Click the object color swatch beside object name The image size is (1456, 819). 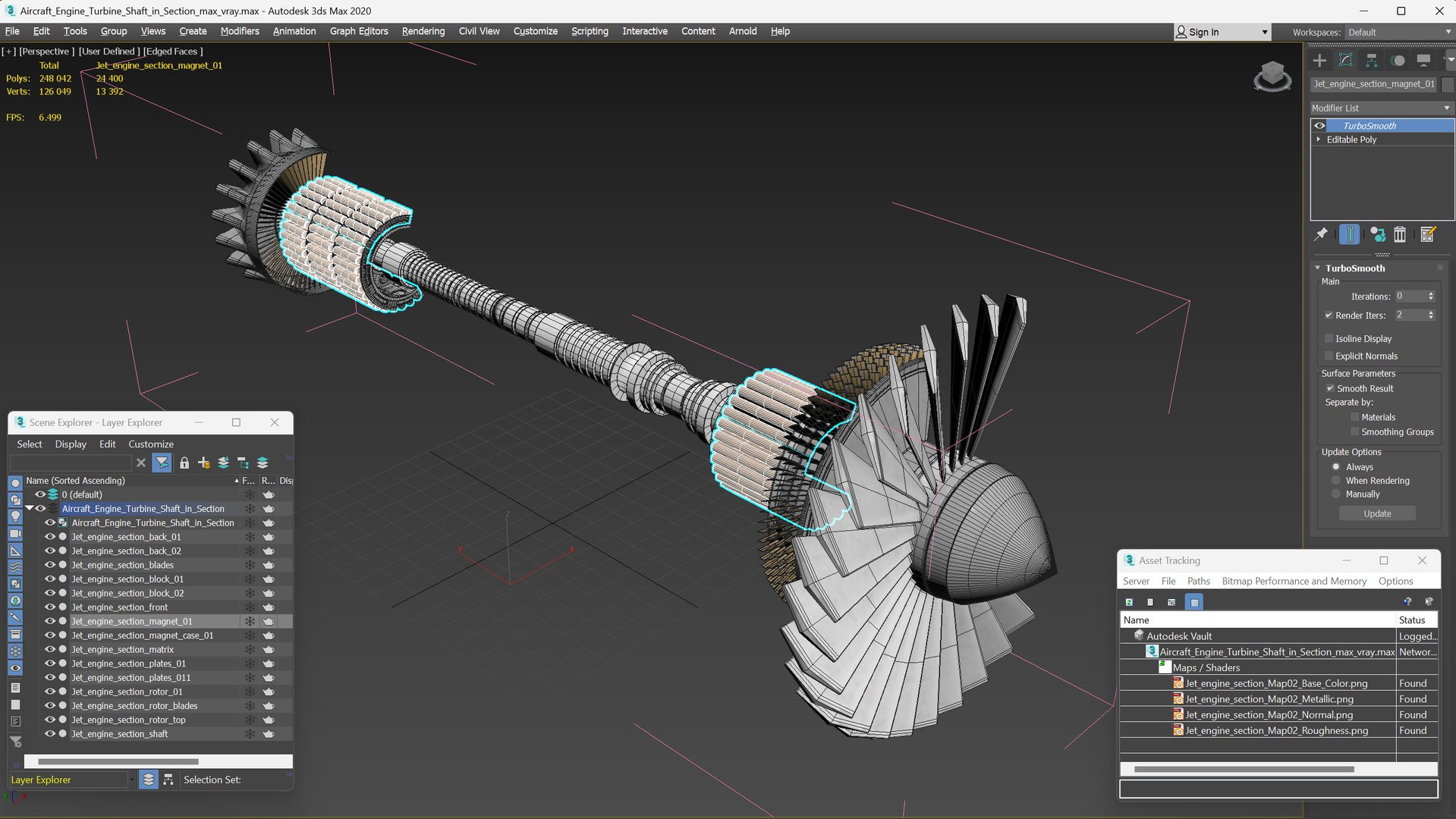tap(1448, 84)
